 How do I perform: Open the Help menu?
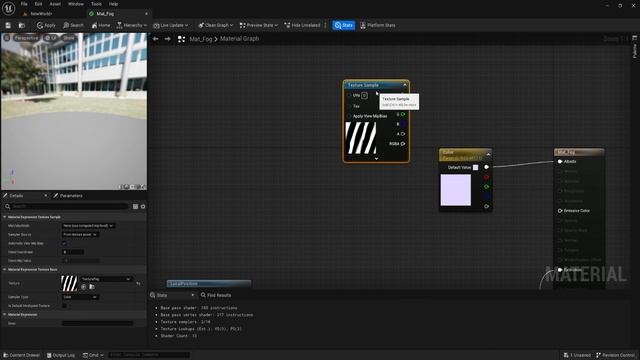click(x=113, y=4)
